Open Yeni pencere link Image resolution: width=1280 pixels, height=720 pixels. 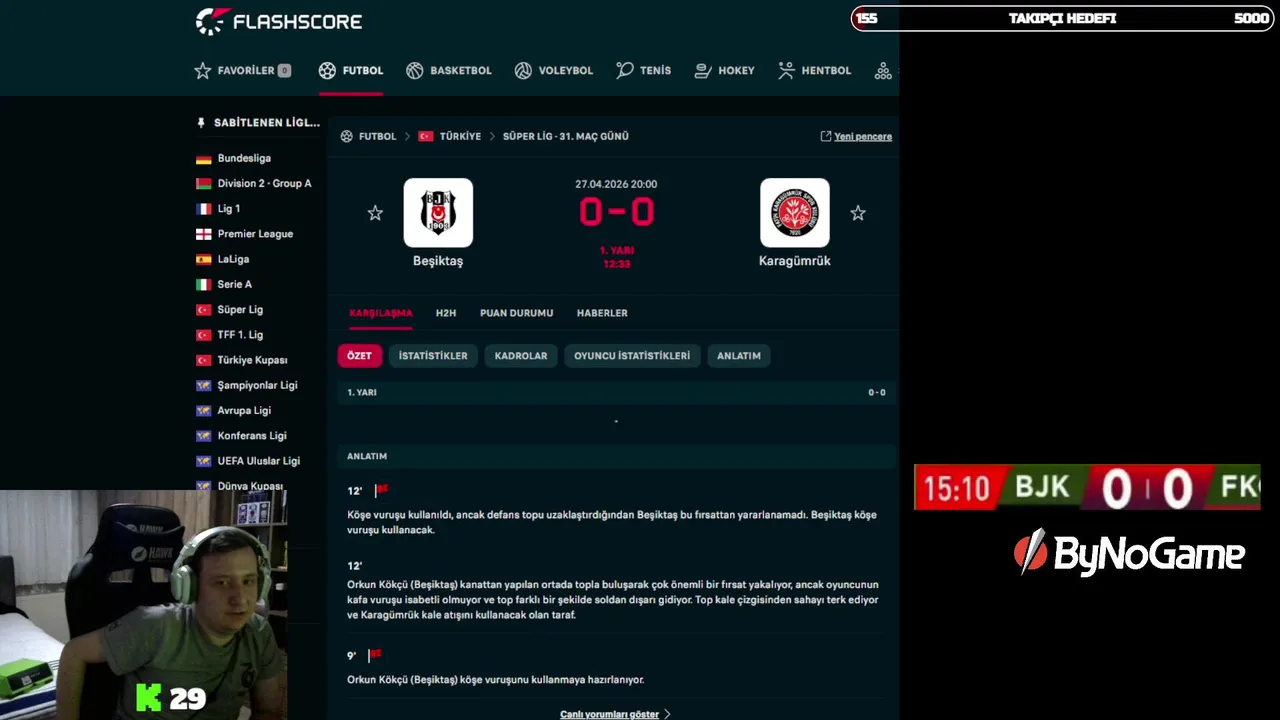[x=863, y=137]
